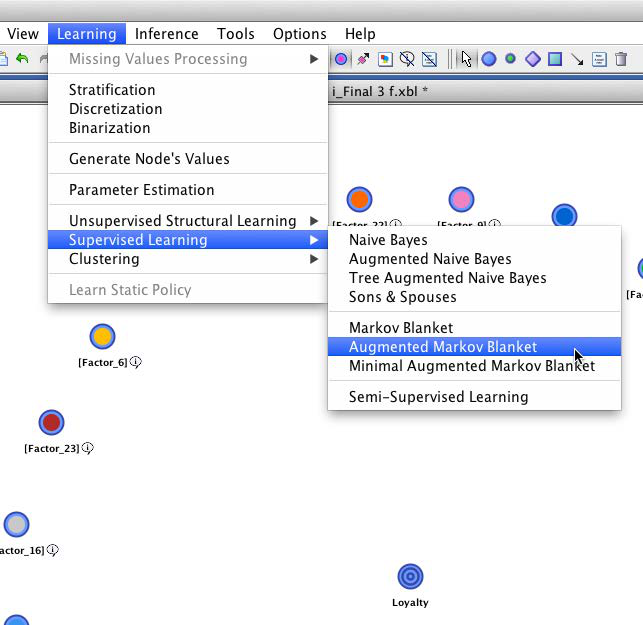Screen dimensions: 643x625
Task: Open the Options menu
Action: [x=300, y=34]
